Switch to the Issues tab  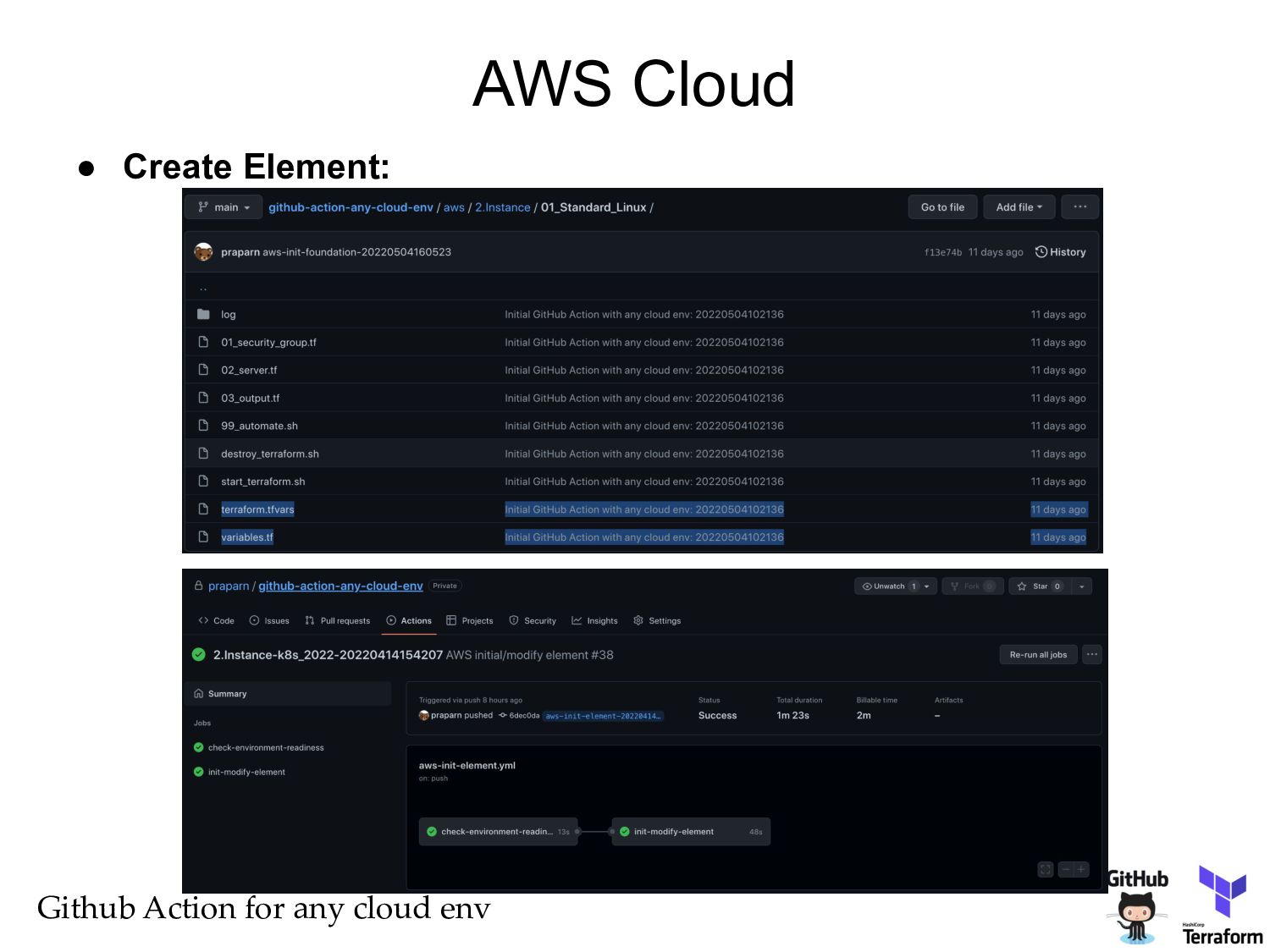coord(269,621)
